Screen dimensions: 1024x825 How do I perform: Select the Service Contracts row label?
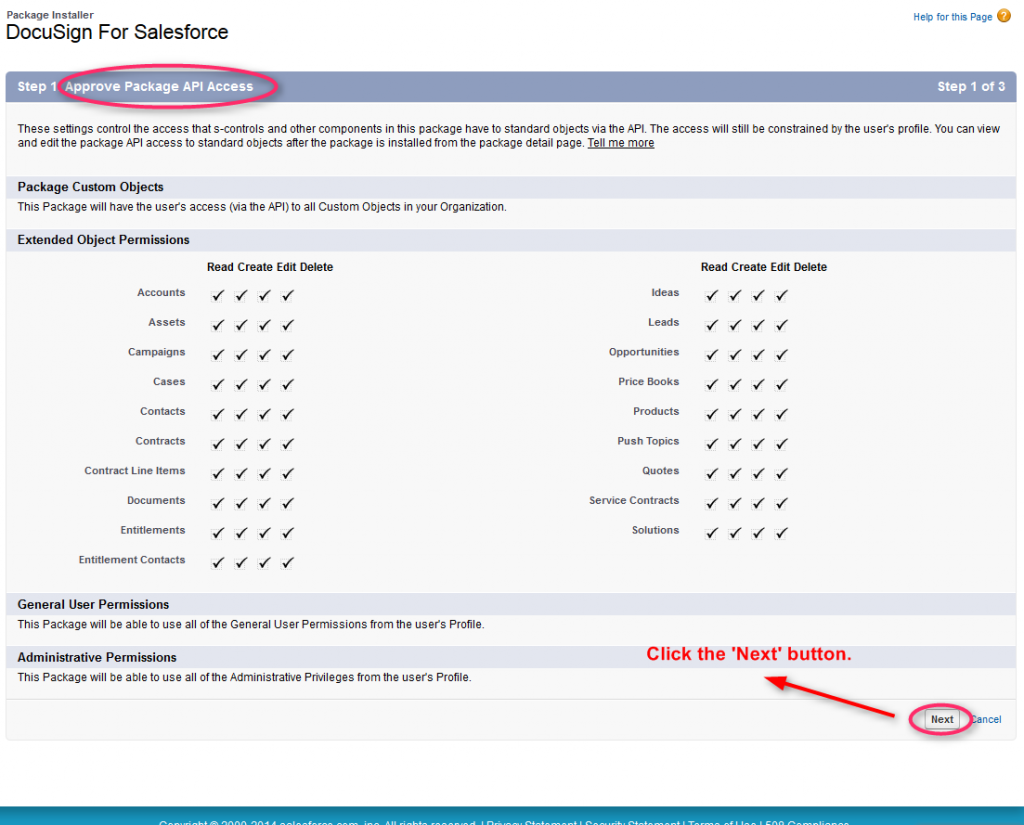pos(634,500)
